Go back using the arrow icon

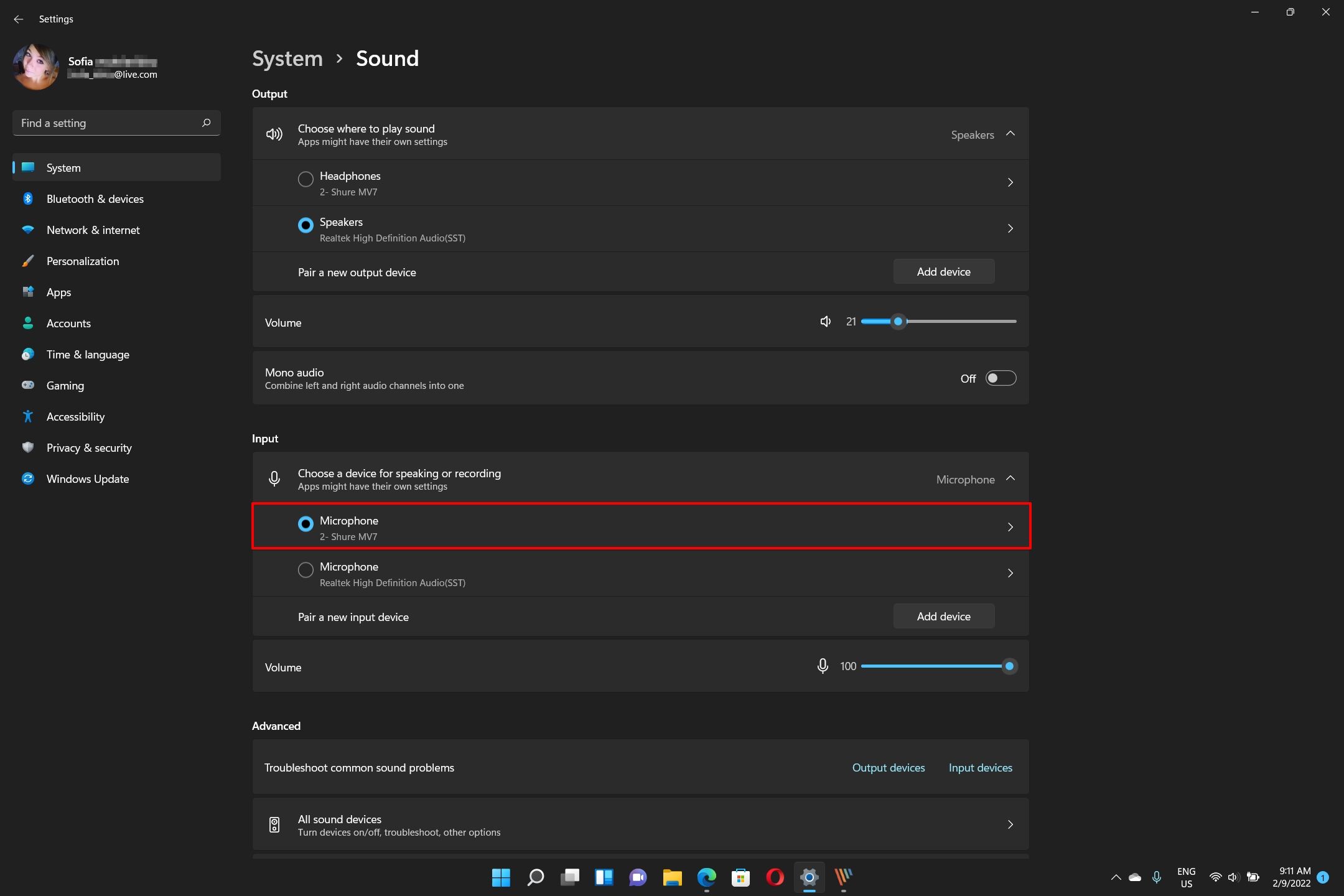click(x=18, y=19)
